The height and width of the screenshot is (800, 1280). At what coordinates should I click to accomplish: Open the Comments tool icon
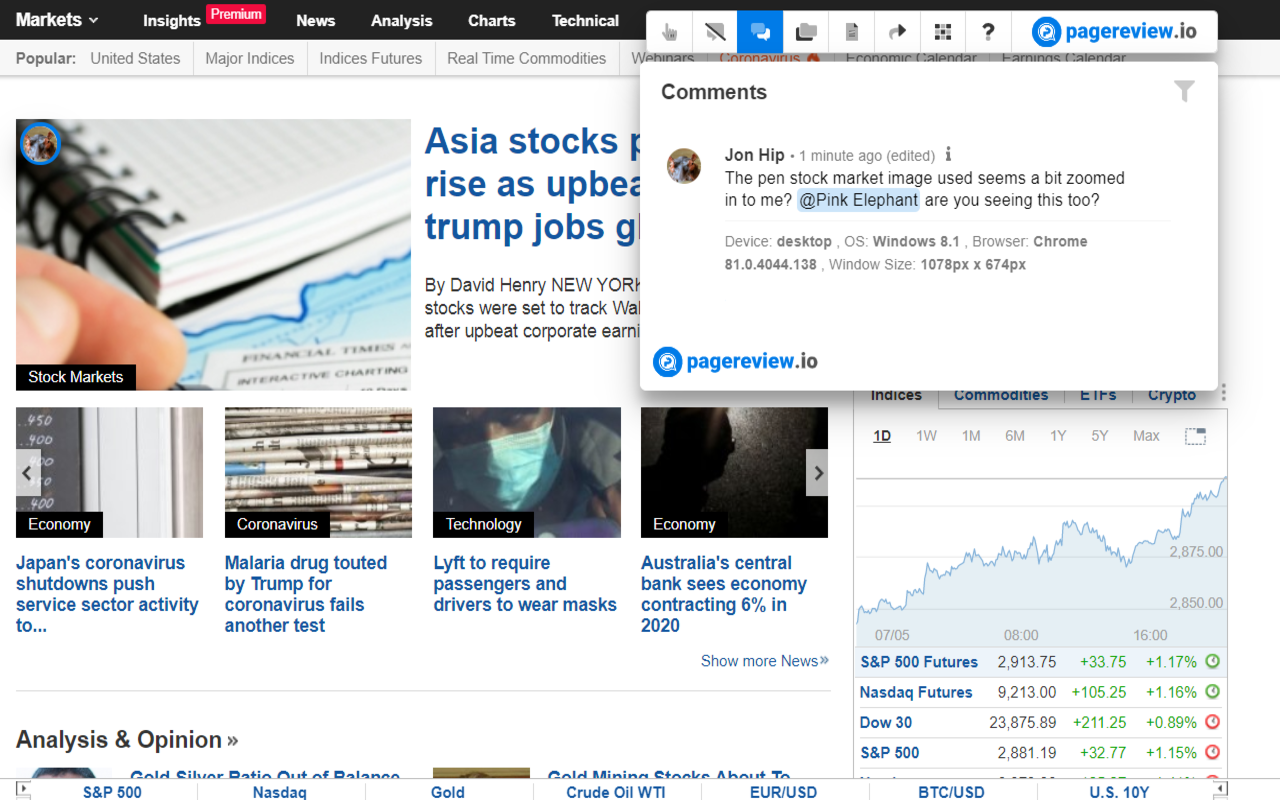click(x=759, y=31)
